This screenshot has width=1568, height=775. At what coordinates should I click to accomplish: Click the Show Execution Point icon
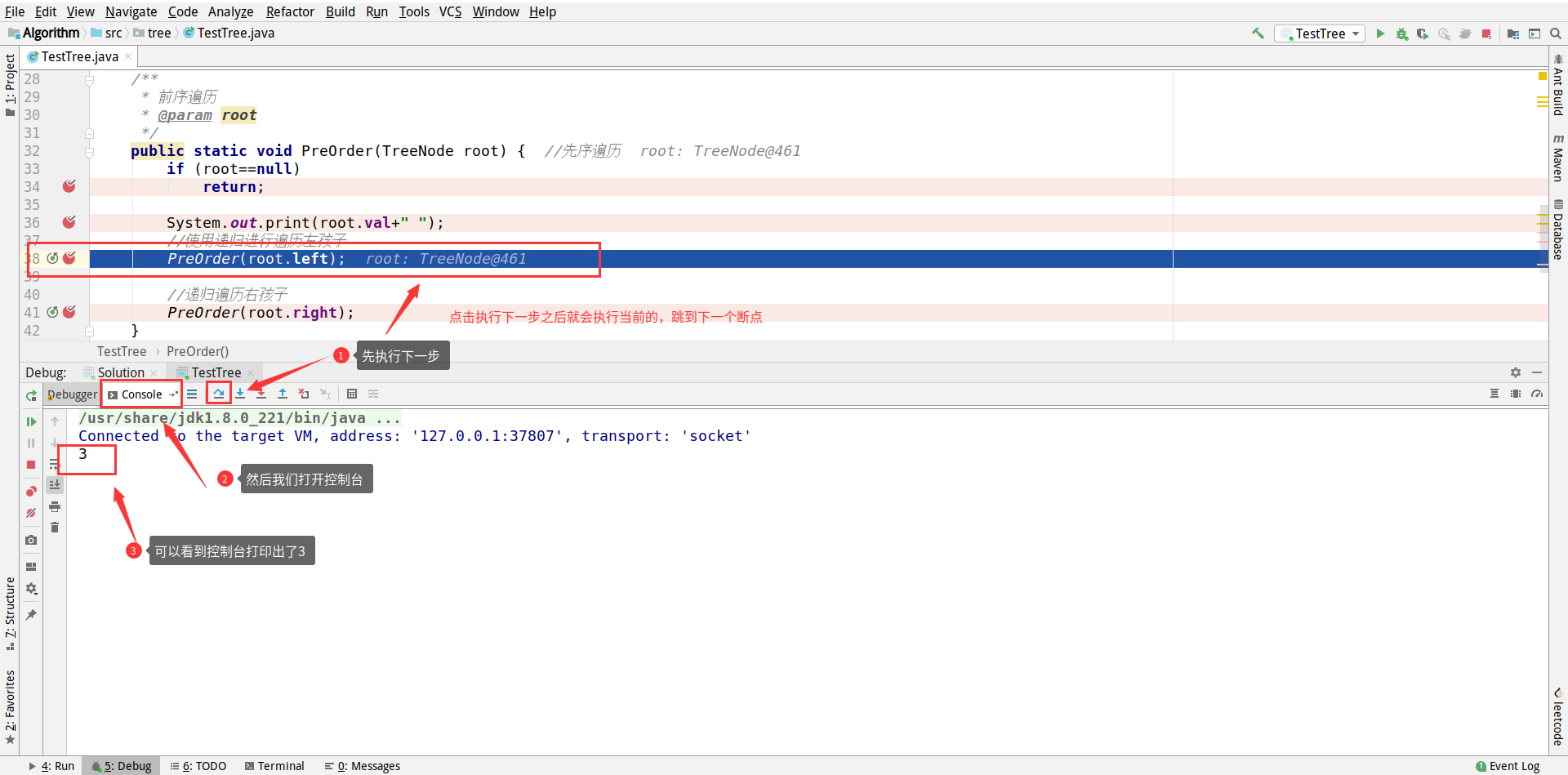(192, 394)
